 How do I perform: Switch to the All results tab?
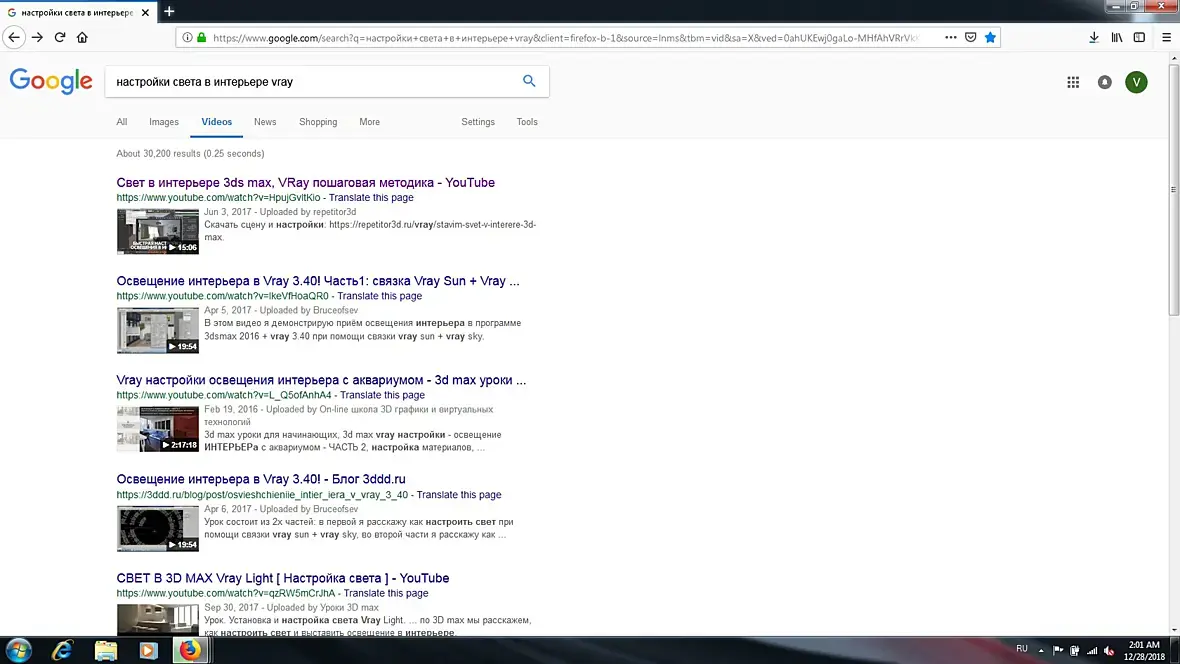[122, 122]
